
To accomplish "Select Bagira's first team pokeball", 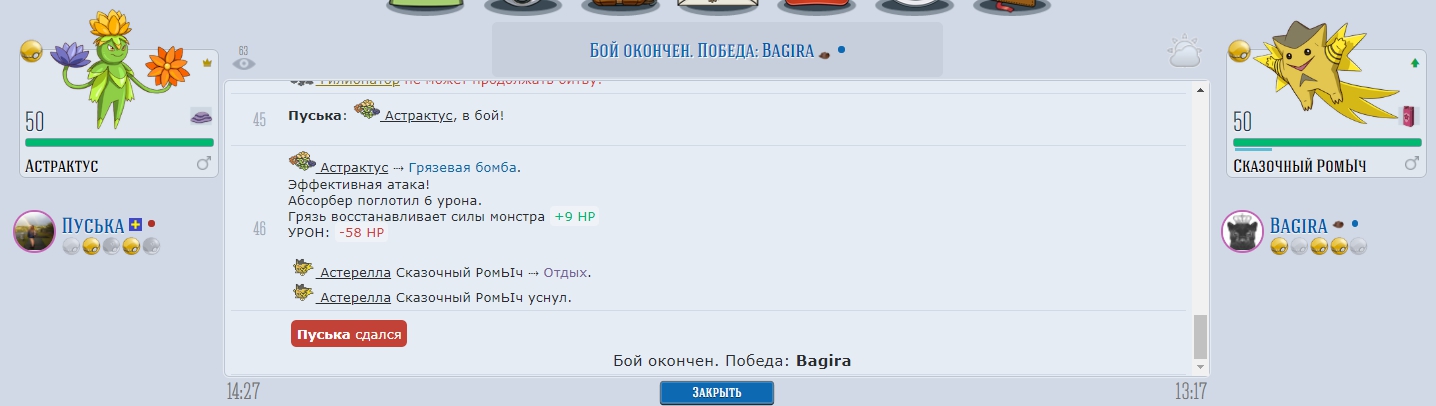I will [1279, 246].
